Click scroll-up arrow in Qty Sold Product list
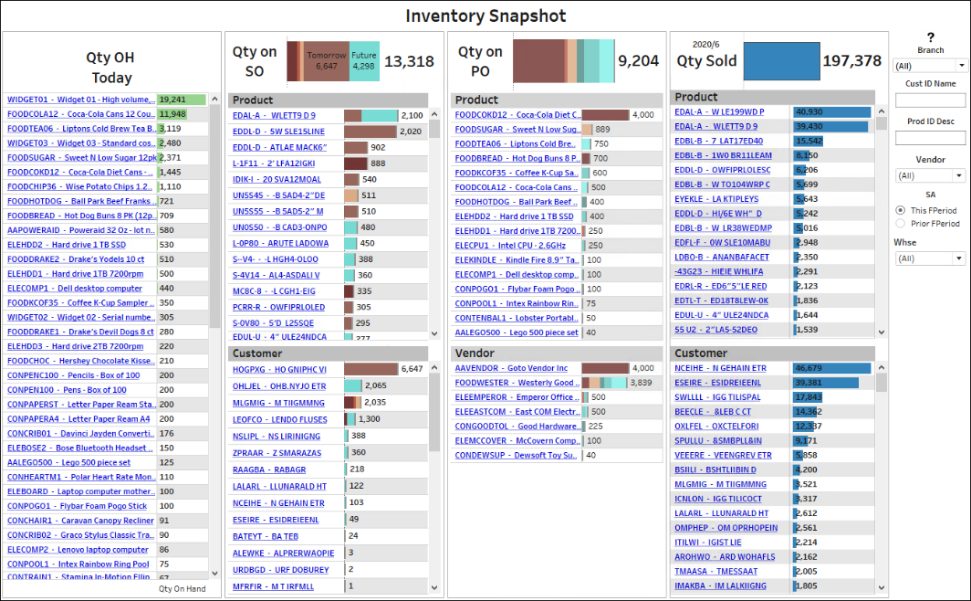The image size is (971, 601). 881,111
